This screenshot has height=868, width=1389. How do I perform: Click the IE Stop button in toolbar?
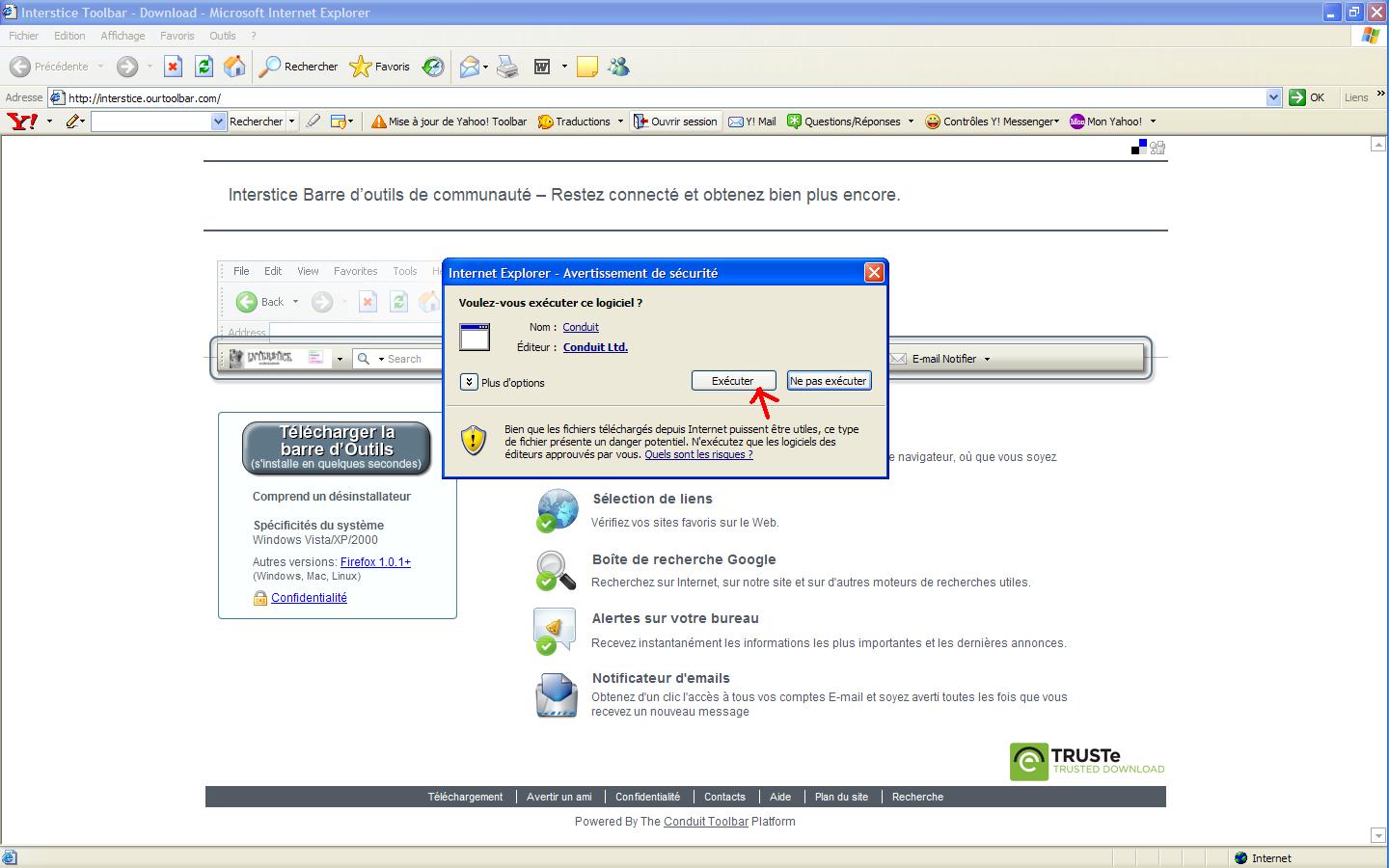click(x=173, y=67)
